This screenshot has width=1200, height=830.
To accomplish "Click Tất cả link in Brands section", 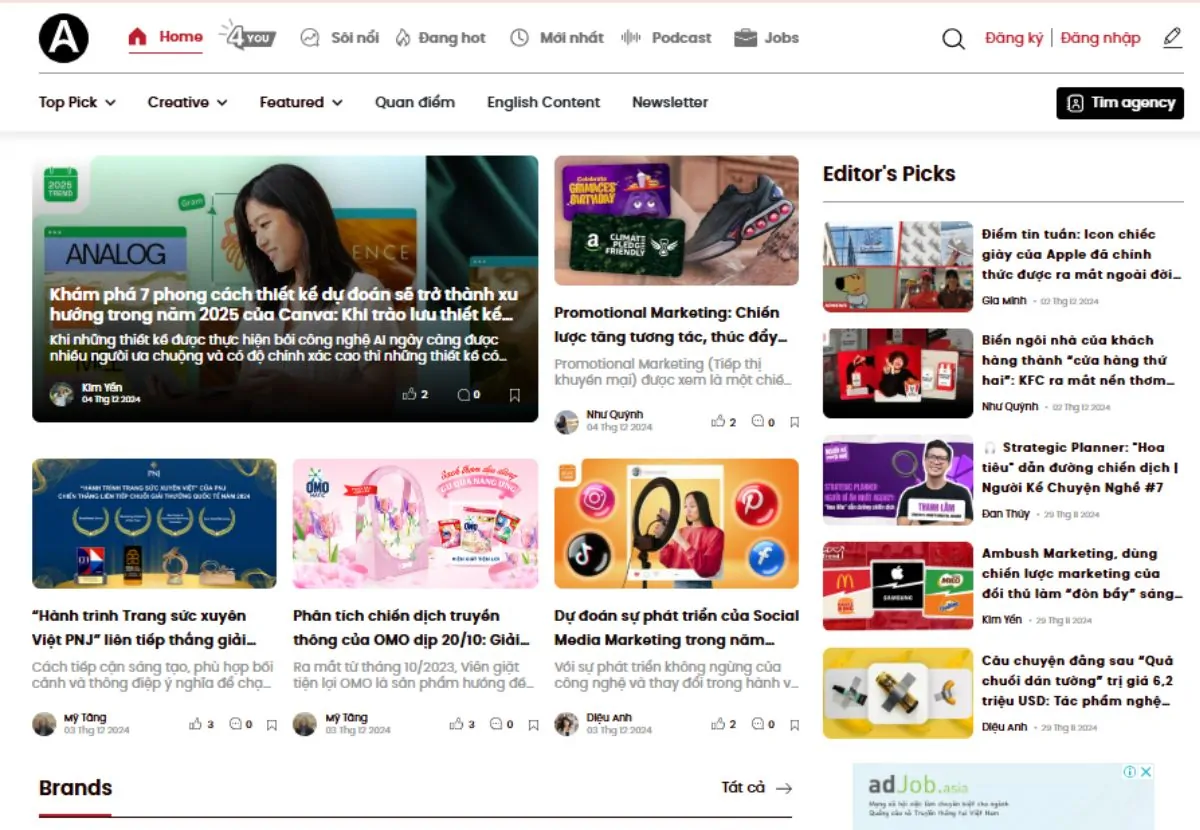I will tap(756, 788).
